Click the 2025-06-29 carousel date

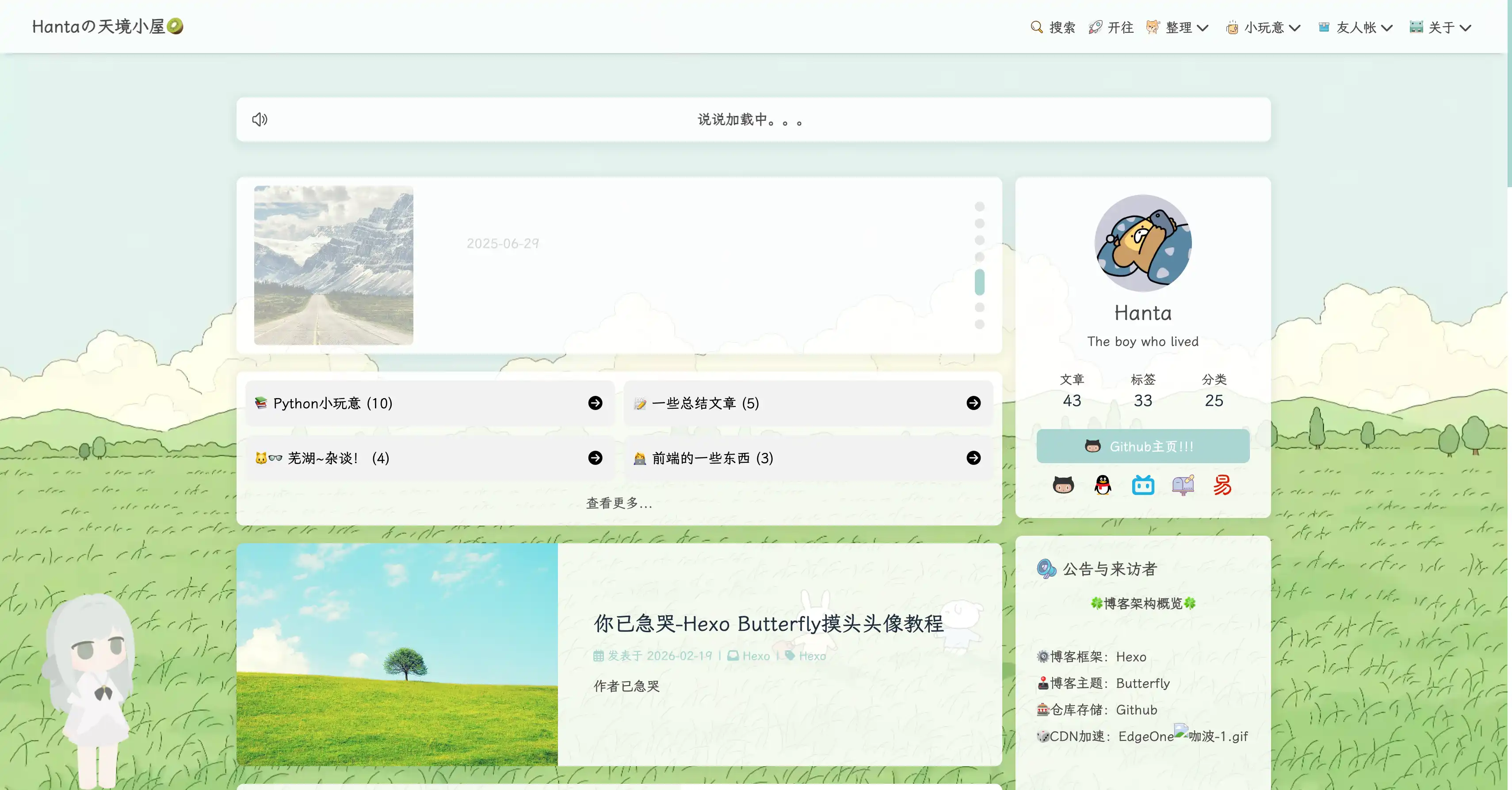click(502, 243)
